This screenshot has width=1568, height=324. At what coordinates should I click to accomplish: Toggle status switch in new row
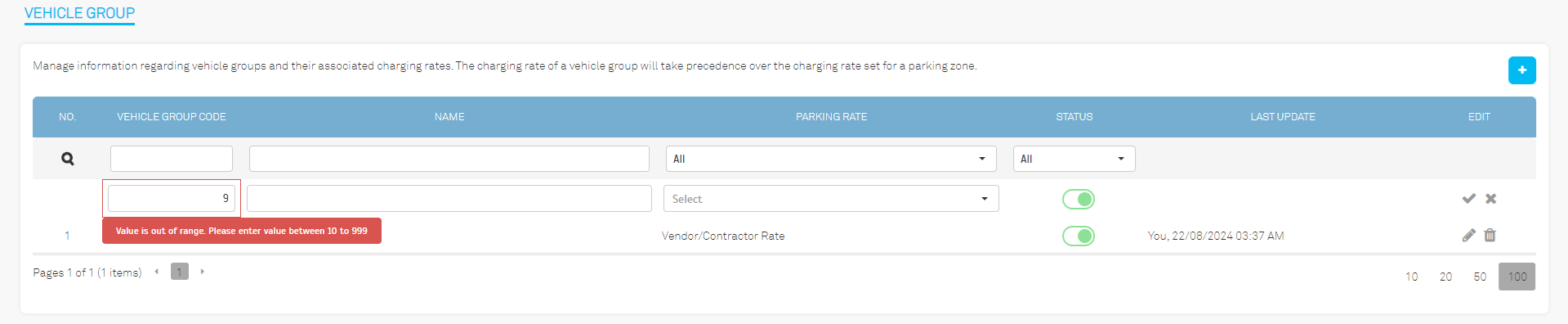tap(1078, 199)
